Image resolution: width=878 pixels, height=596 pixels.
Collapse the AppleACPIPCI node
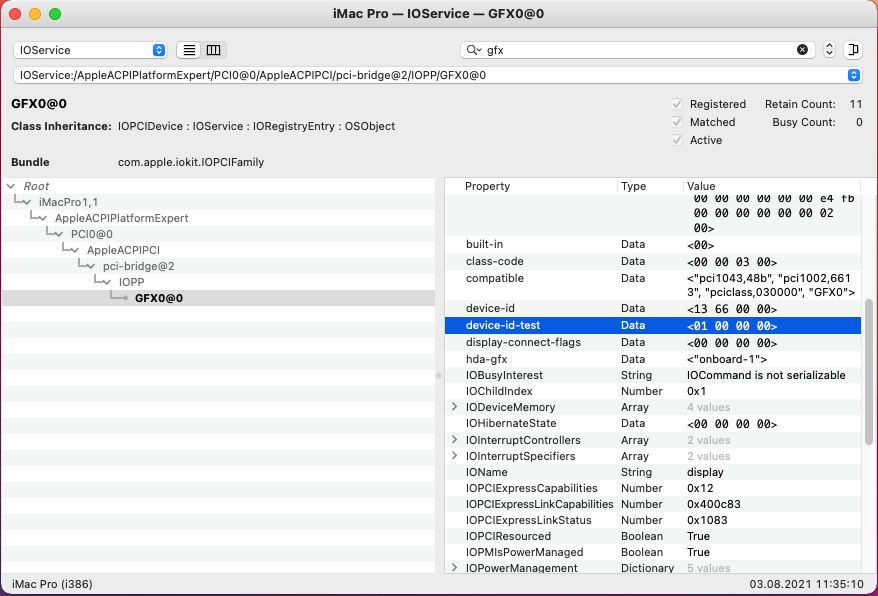(x=76, y=250)
